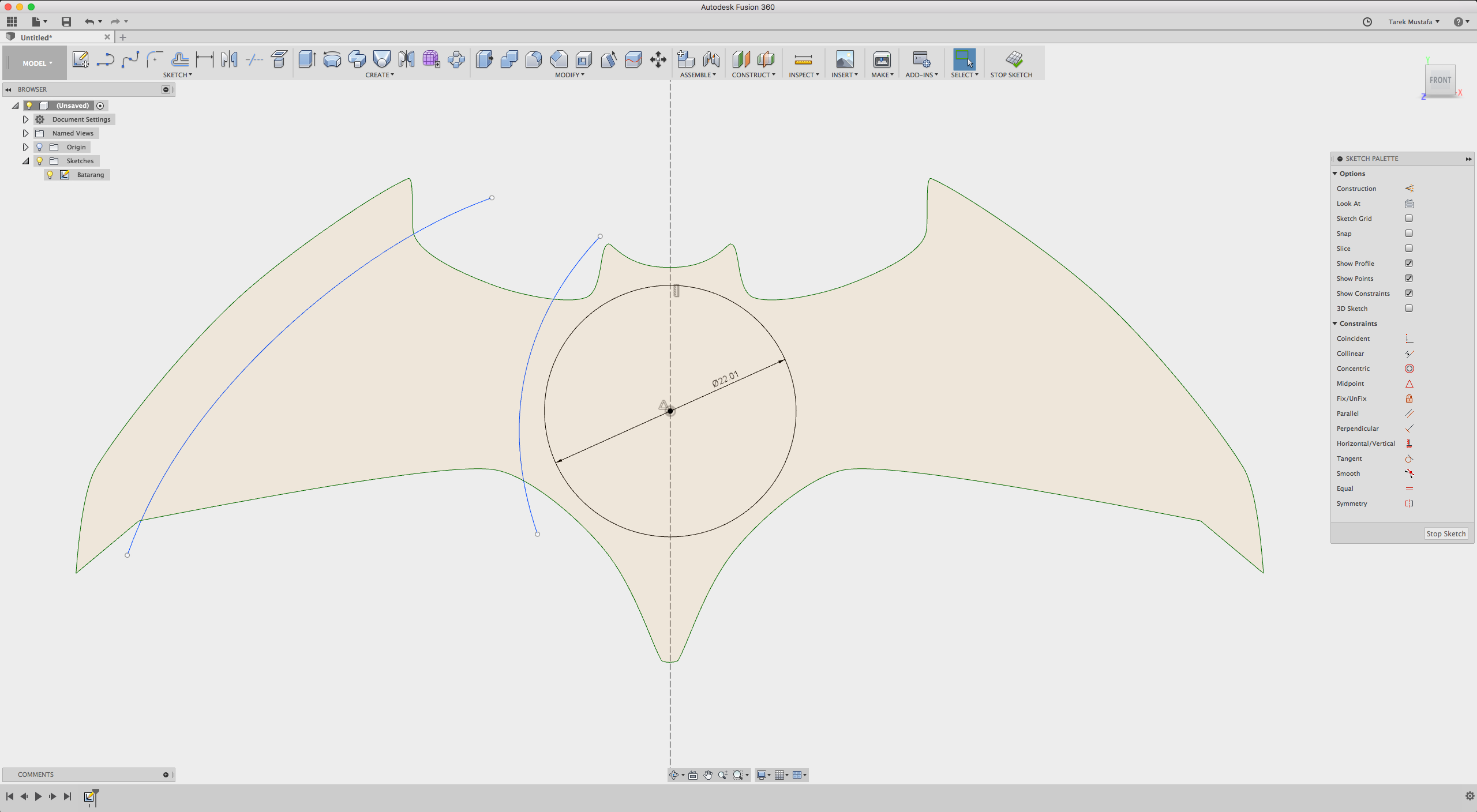This screenshot has width=1477, height=812.
Task: Select the New Component tool
Action: point(685,59)
